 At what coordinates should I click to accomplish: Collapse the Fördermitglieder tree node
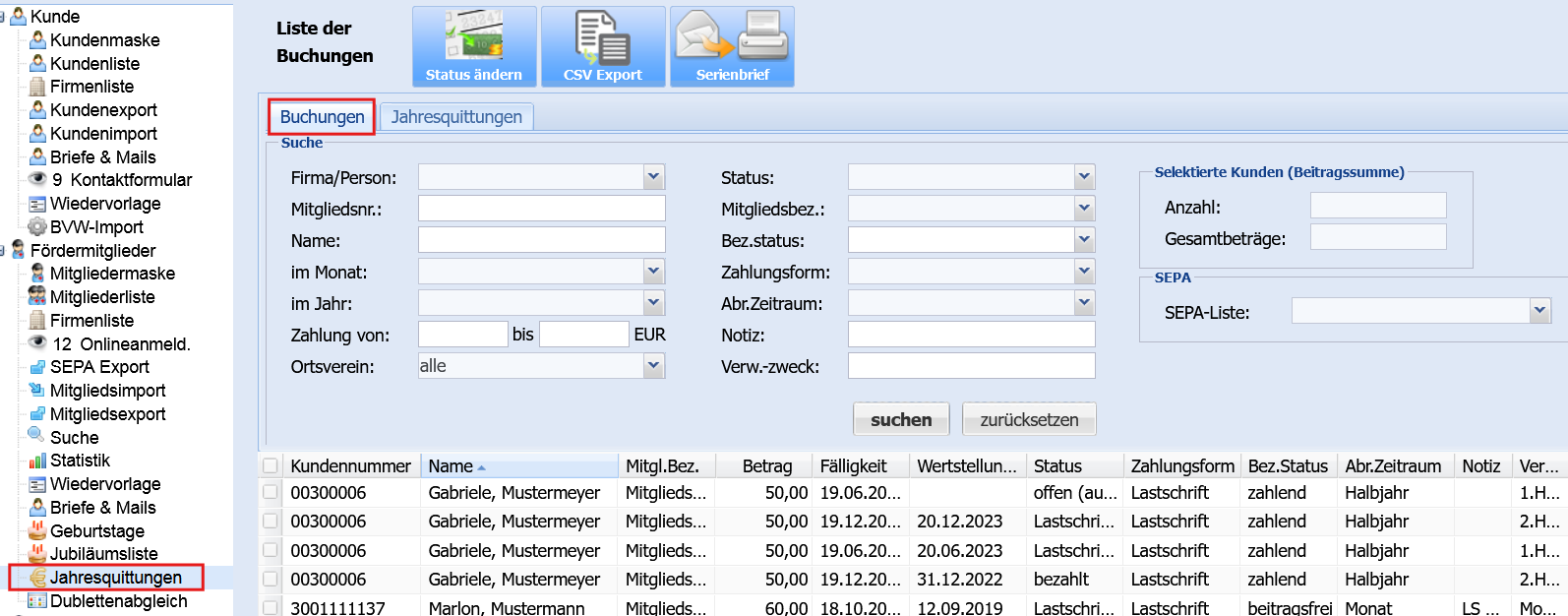click(3, 250)
